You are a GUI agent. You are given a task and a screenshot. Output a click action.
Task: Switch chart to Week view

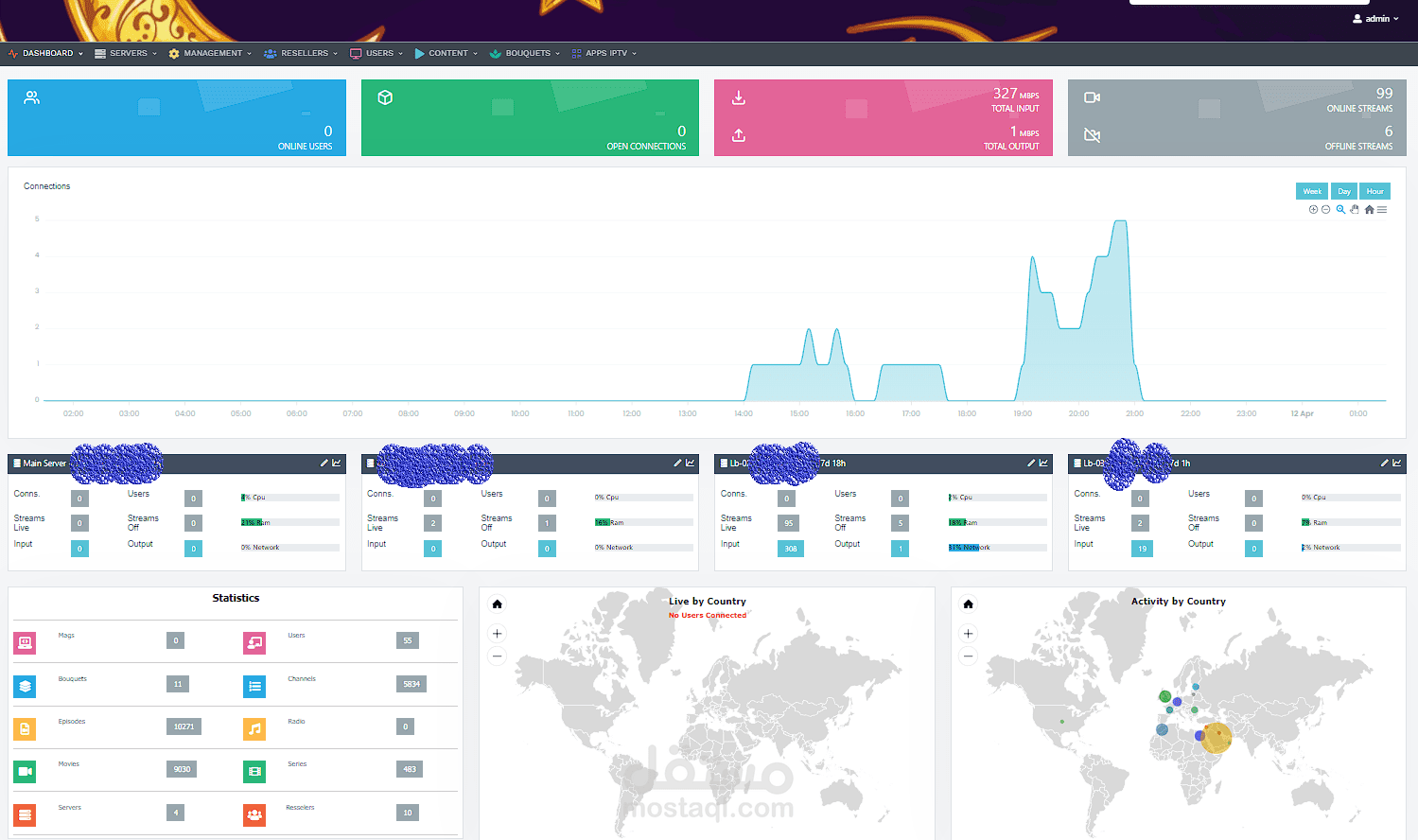pyautogui.click(x=1312, y=191)
